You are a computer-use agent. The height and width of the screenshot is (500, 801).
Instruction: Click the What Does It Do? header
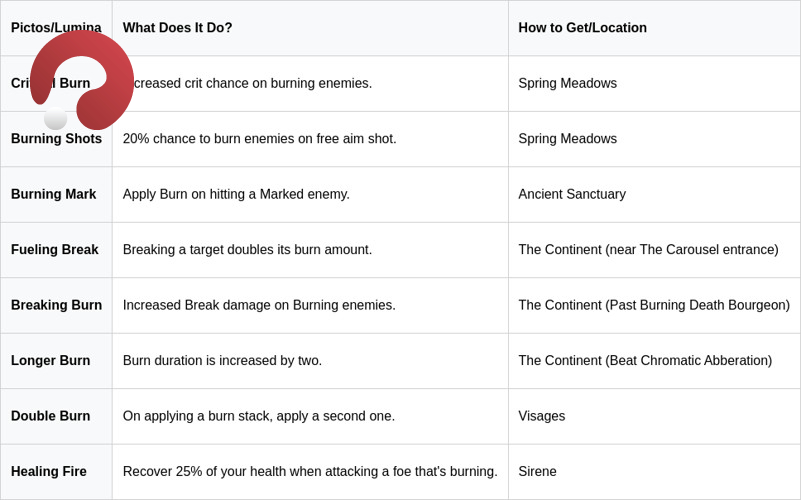pyautogui.click(x=177, y=28)
